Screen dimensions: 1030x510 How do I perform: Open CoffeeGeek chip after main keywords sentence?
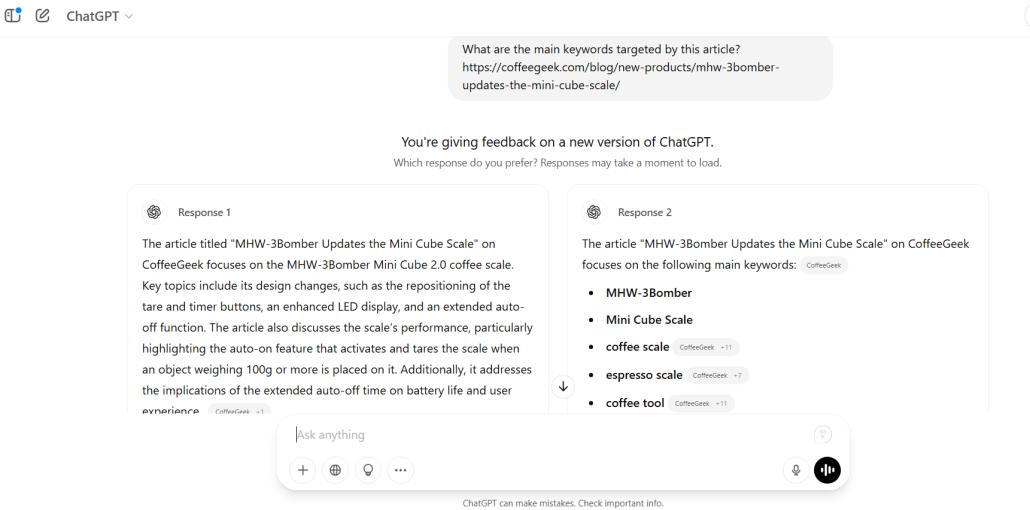tap(824, 266)
